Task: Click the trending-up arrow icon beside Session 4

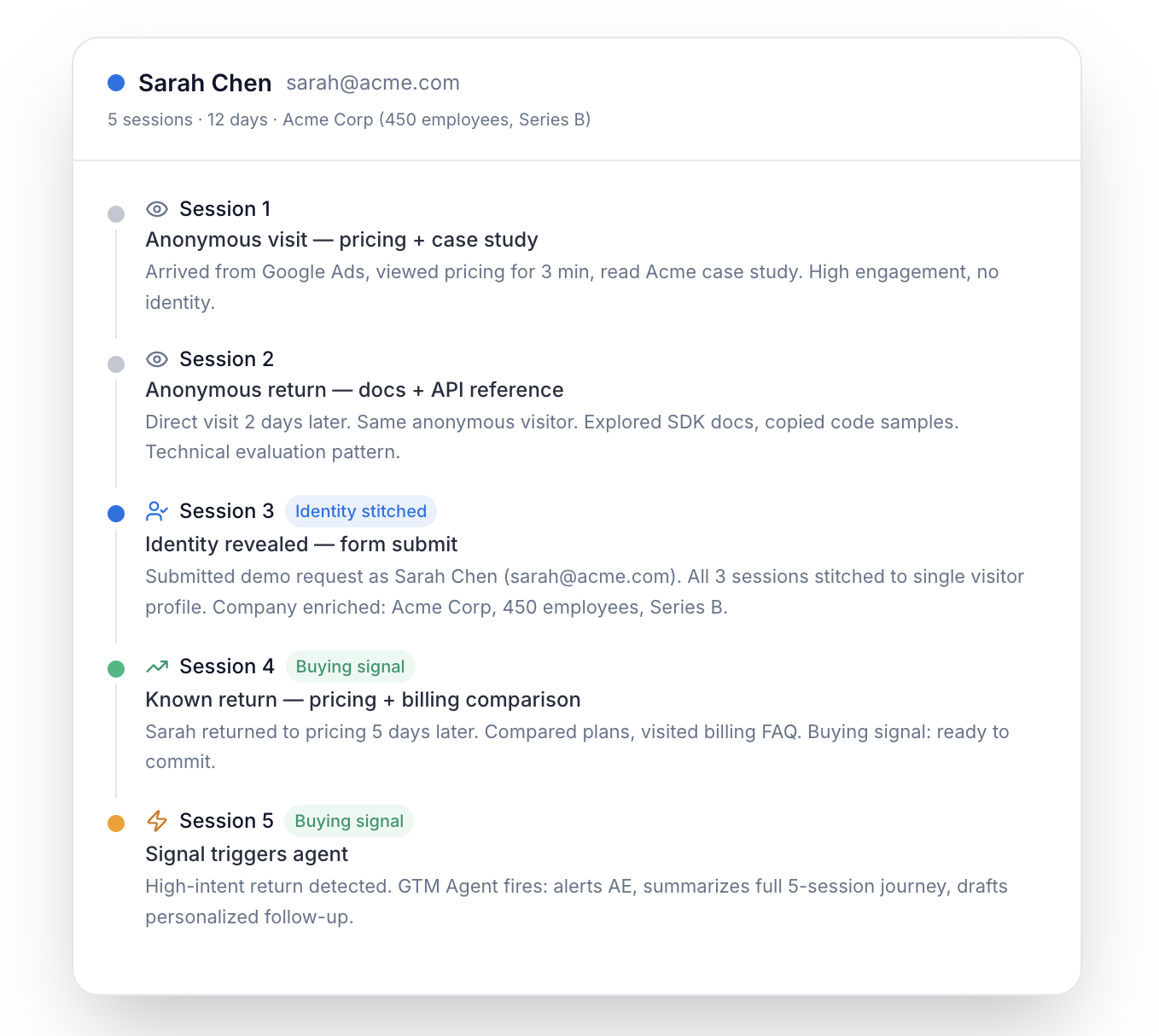Action: [x=157, y=666]
